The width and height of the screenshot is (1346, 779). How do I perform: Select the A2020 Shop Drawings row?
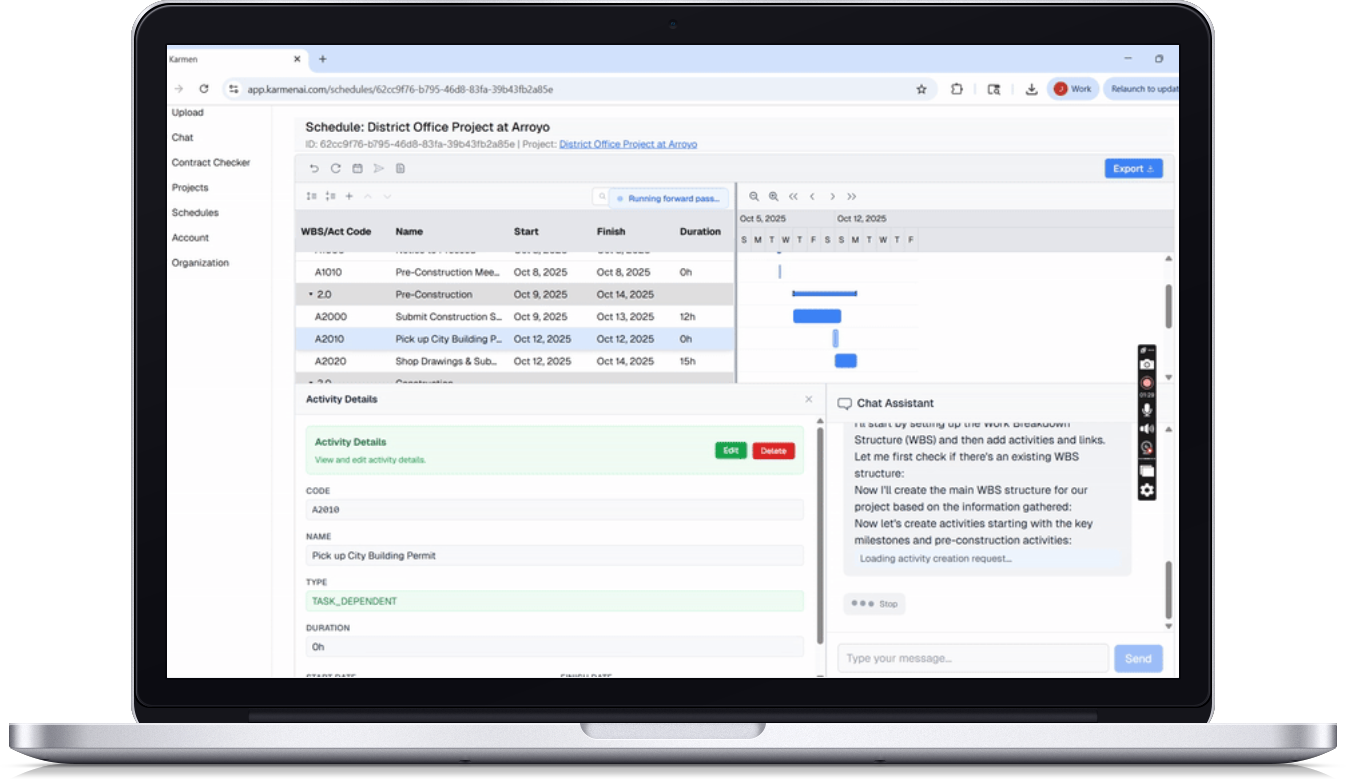point(514,361)
